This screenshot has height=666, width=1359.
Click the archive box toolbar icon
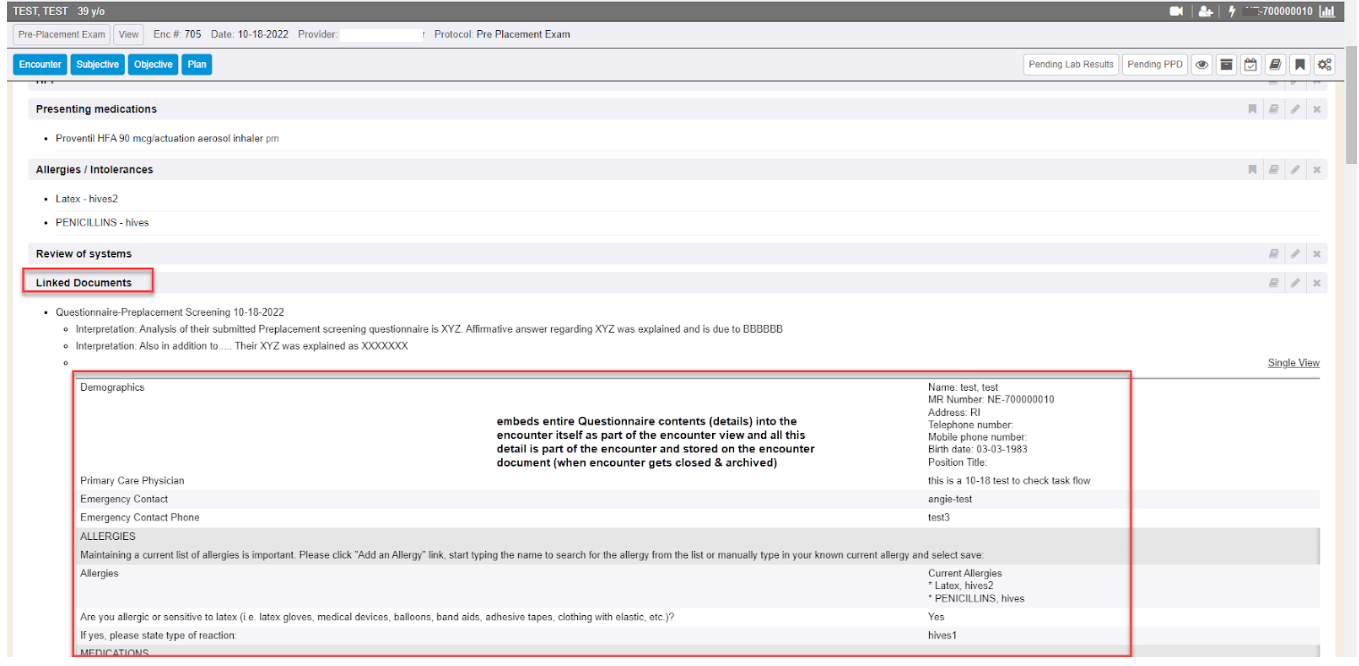(1226, 65)
